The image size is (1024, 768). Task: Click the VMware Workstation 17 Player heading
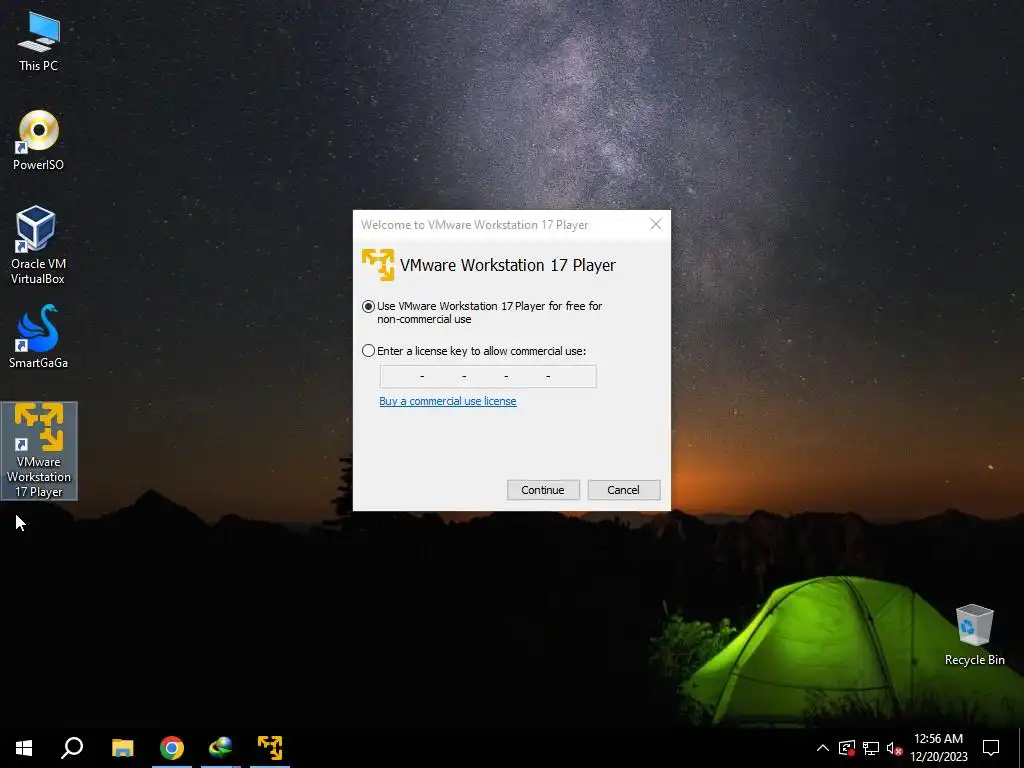pos(507,265)
